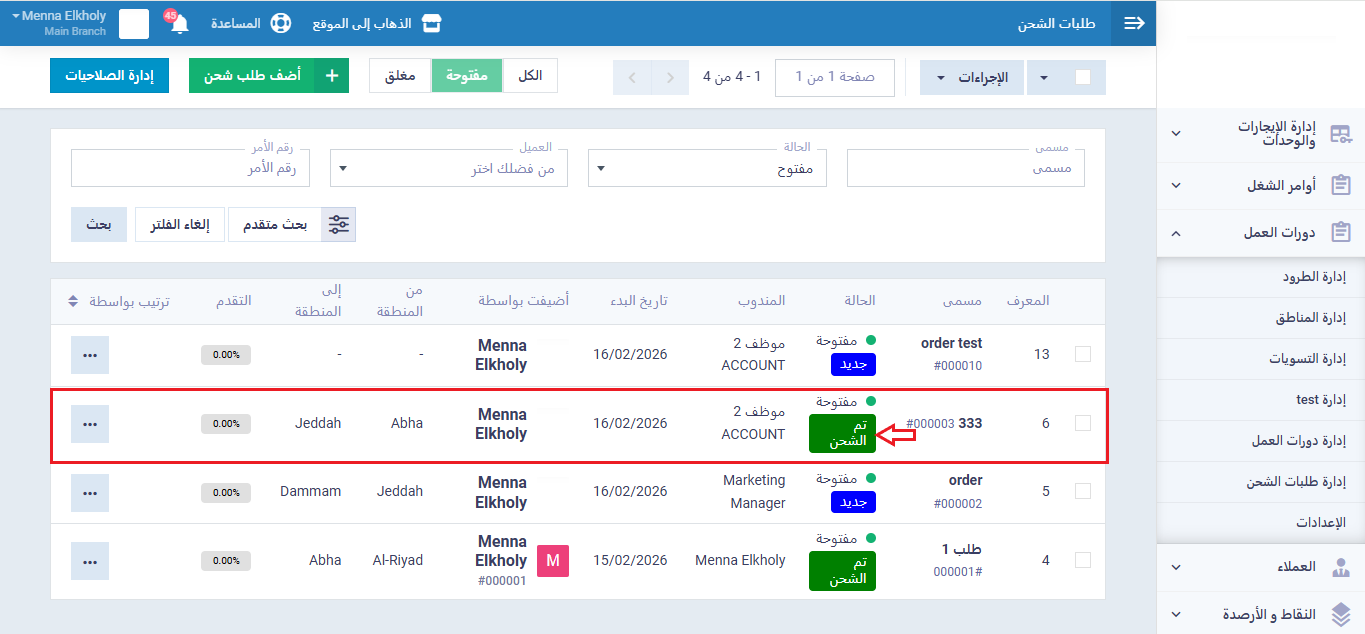Open three-dots actions for order test row

(90, 355)
